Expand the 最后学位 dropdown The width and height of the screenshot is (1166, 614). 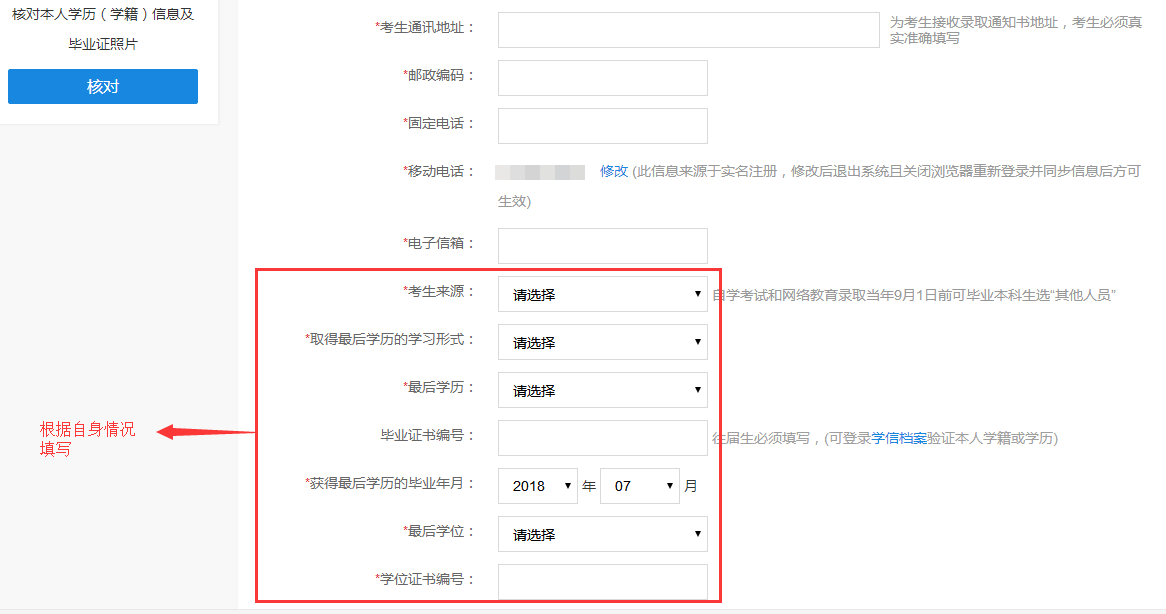point(602,534)
